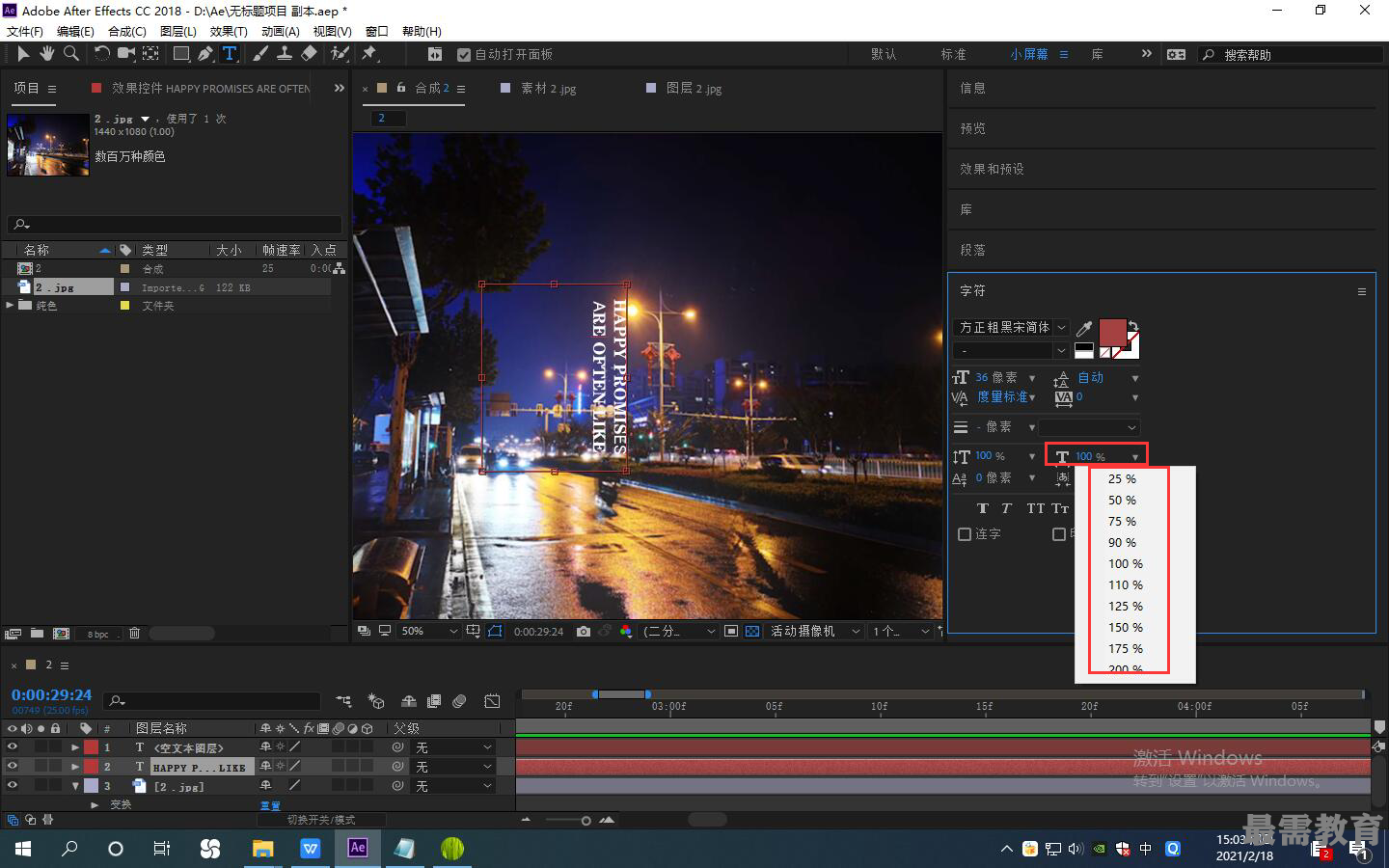Click the fill color red swatch
Image resolution: width=1389 pixels, height=868 pixels.
tap(1113, 334)
